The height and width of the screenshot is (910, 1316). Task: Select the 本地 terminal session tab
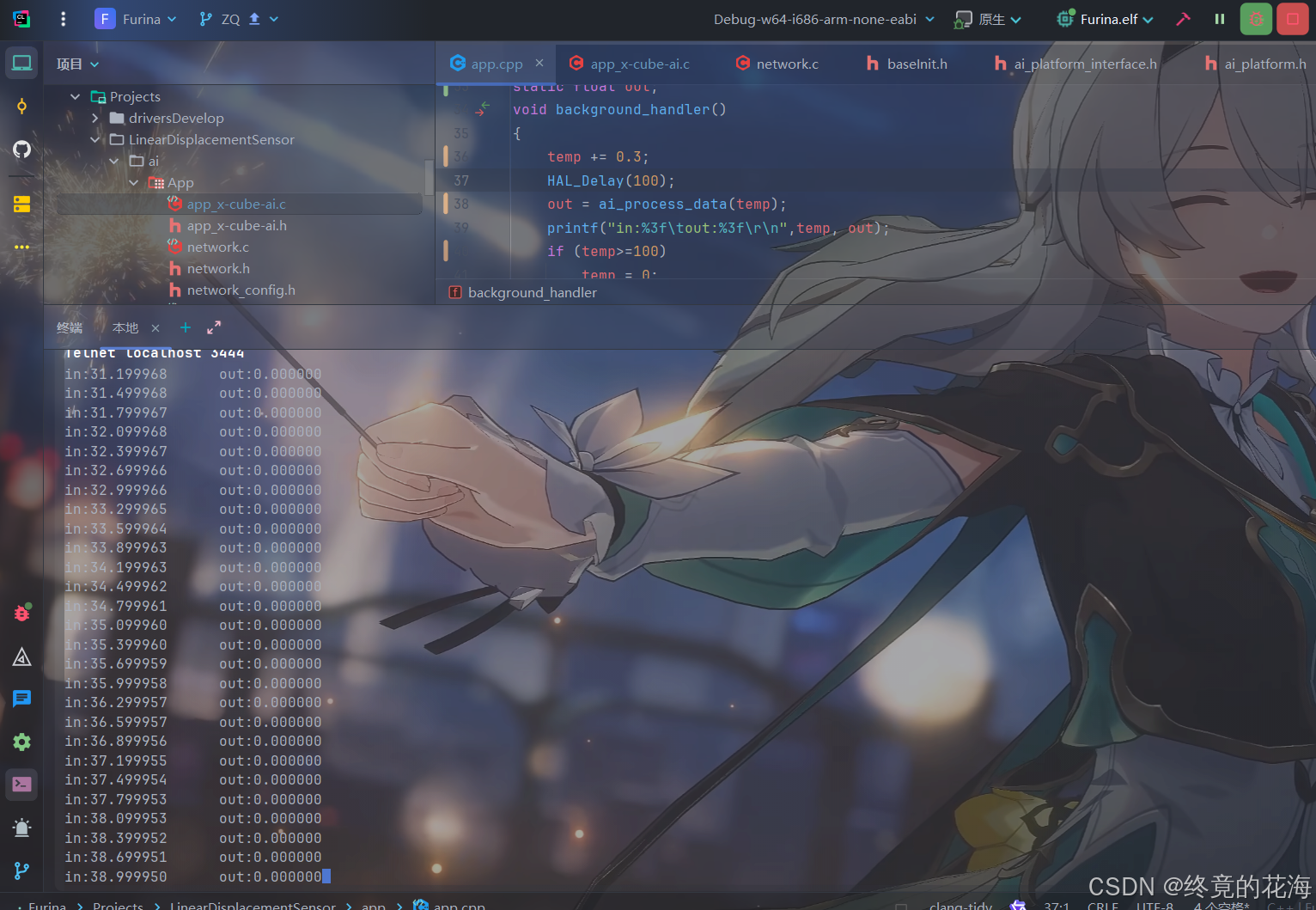125,327
